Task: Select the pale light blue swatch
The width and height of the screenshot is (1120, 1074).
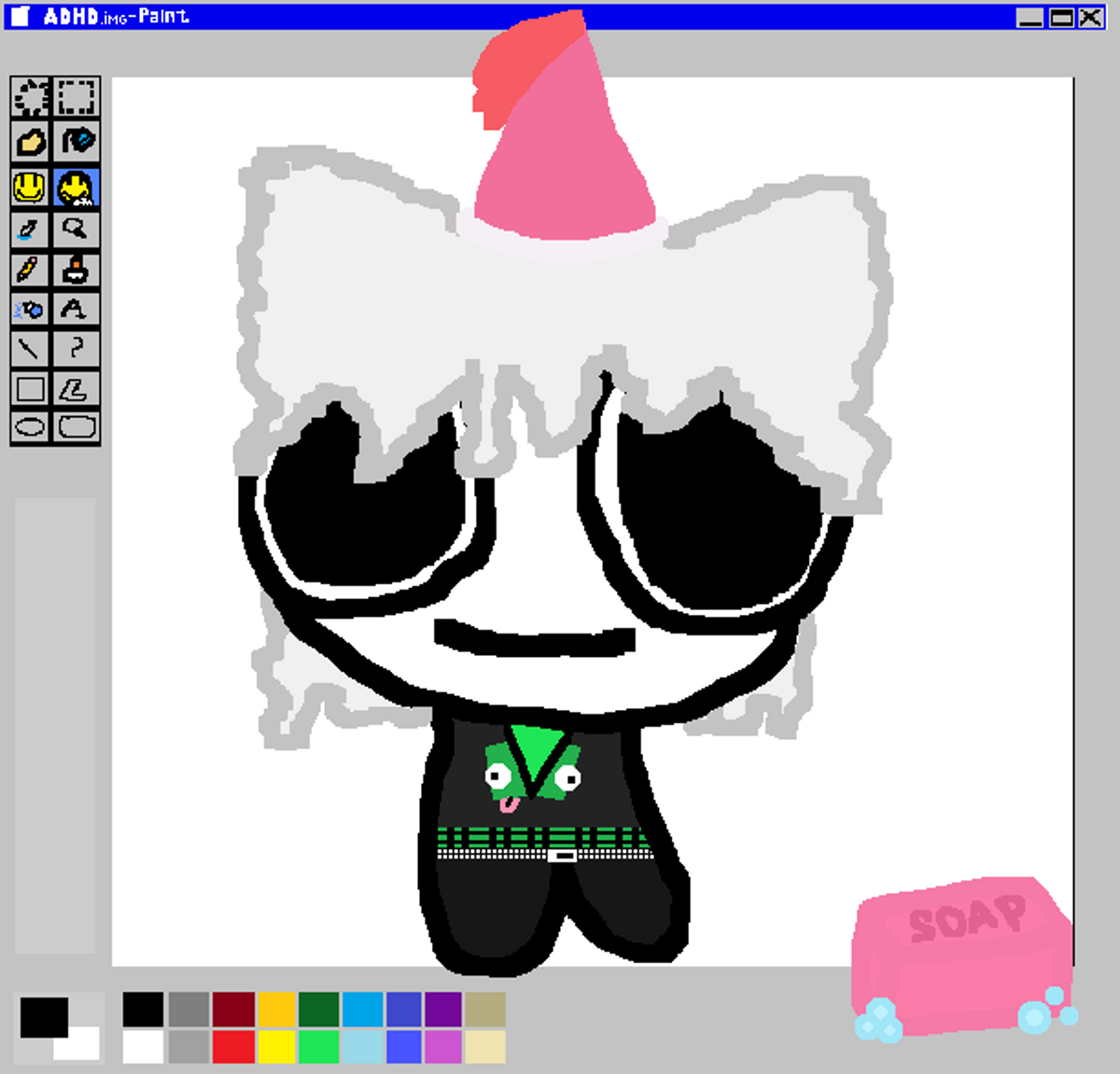Action: [x=362, y=1046]
